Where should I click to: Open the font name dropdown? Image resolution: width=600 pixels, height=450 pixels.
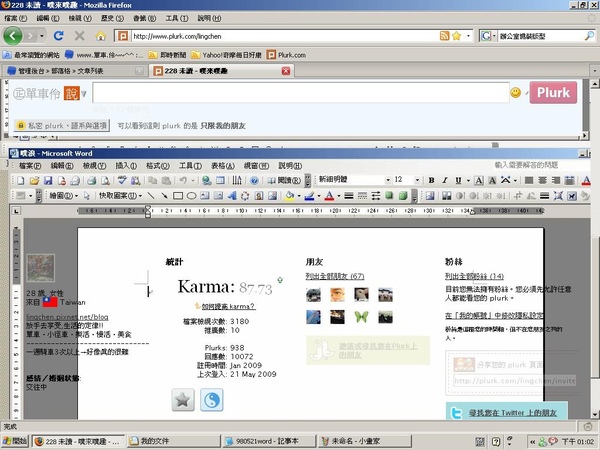coord(388,180)
